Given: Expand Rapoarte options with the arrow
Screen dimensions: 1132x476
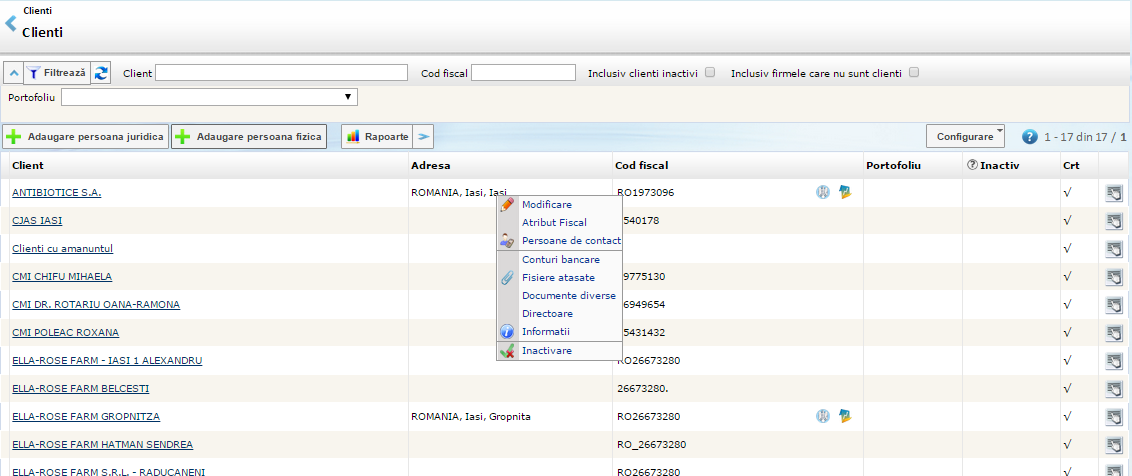Looking at the screenshot, I should click(x=424, y=137).
